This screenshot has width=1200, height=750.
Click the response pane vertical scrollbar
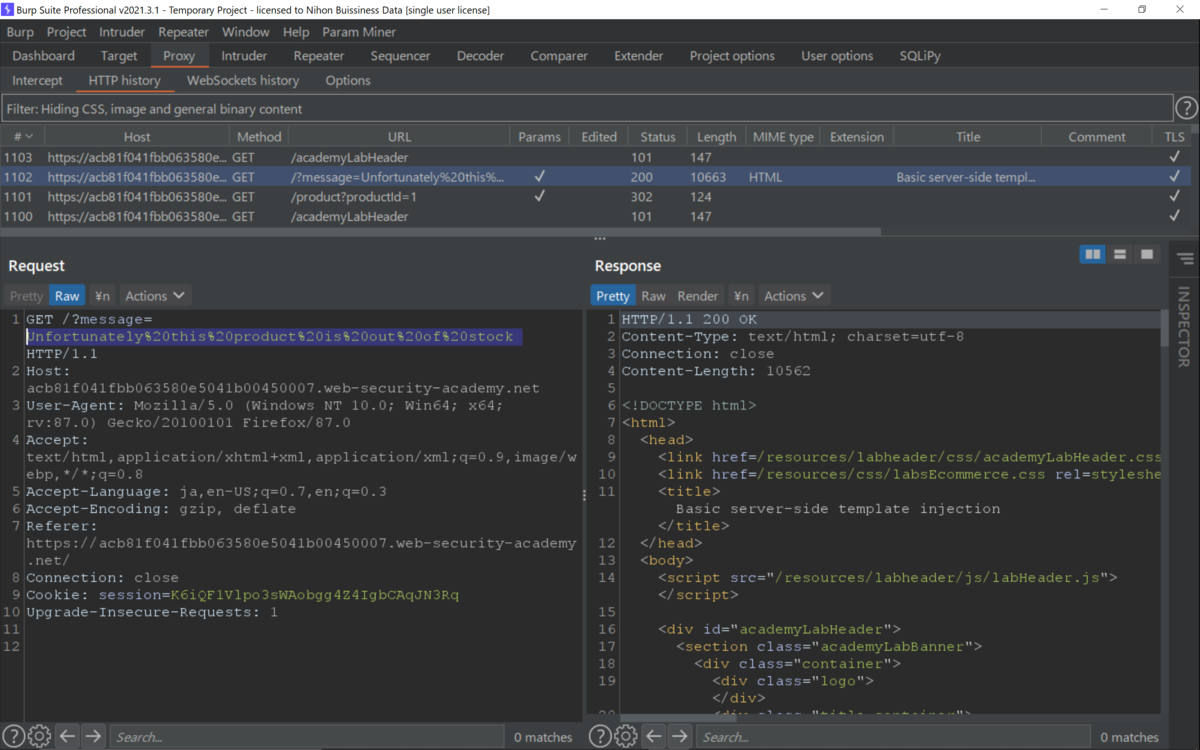click(x=1163, y=328)
